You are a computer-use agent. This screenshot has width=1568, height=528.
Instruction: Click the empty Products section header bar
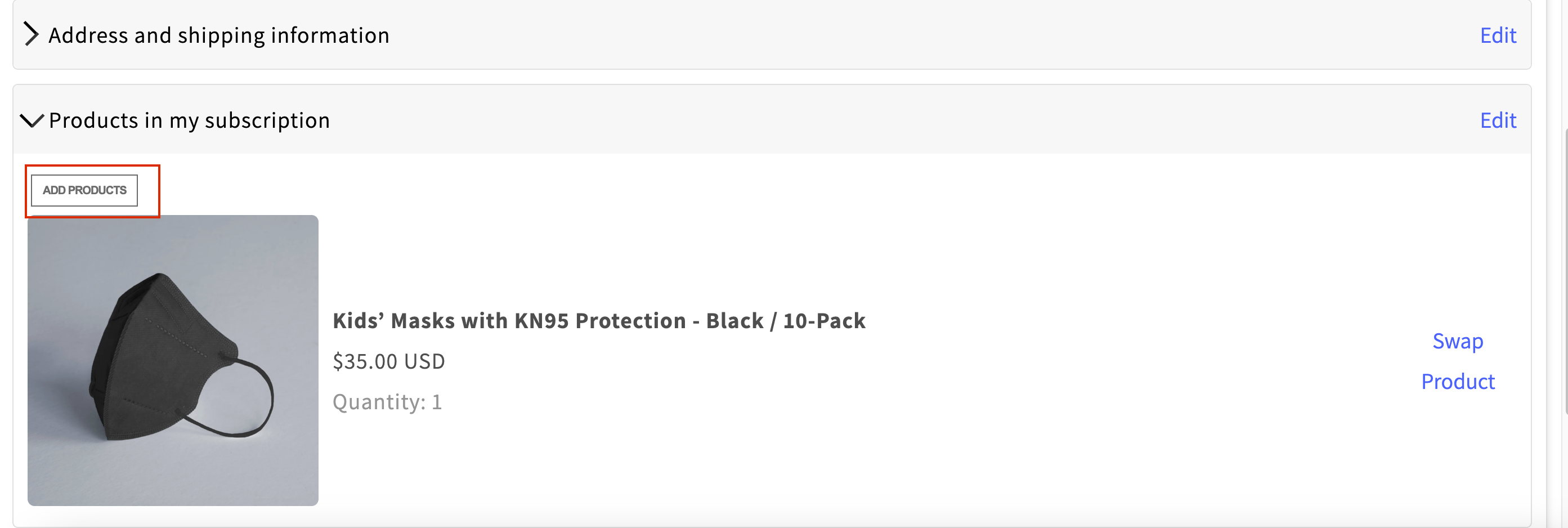coord(901,120)
